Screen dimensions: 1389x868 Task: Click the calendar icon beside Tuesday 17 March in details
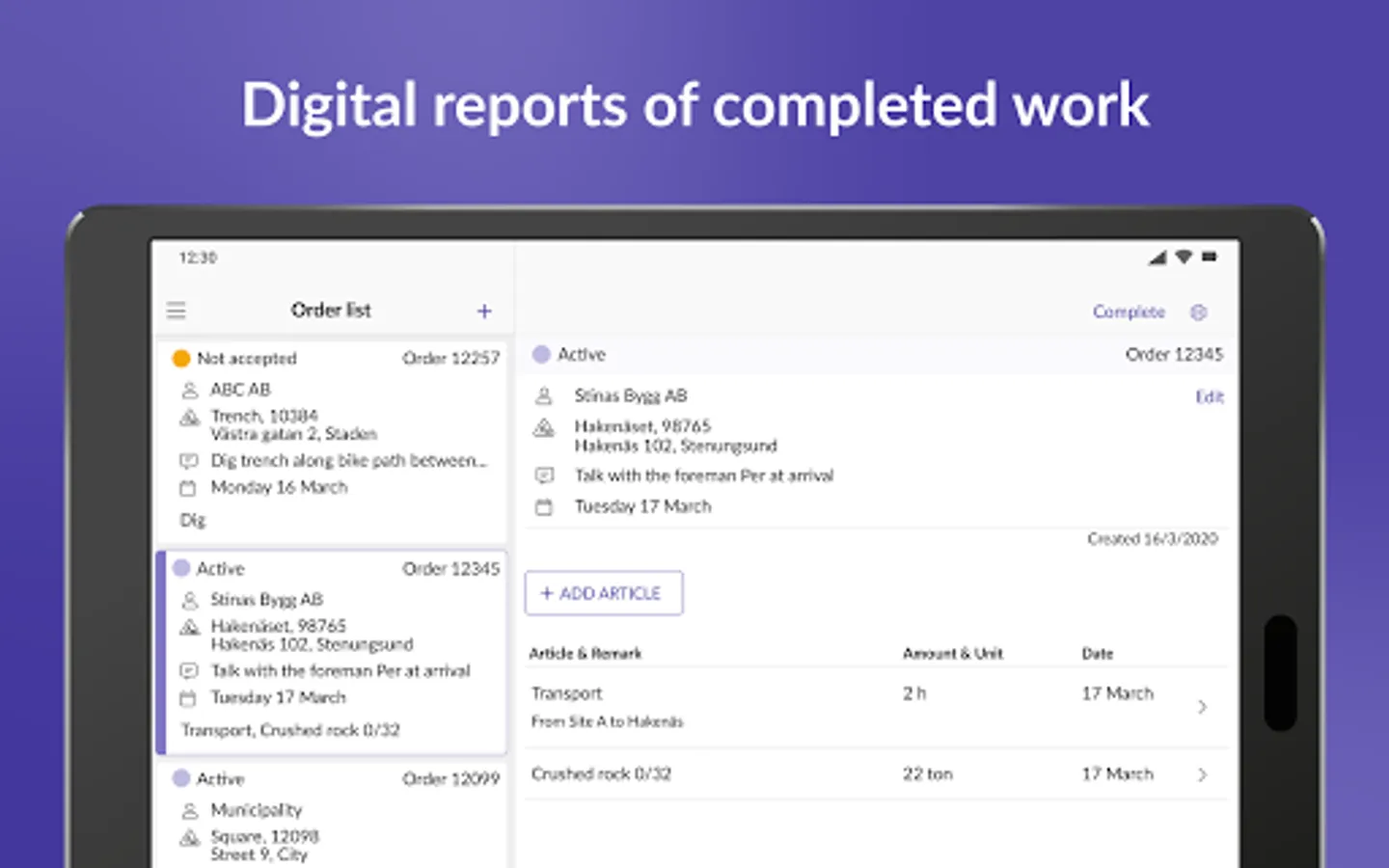tap(544, 507)
